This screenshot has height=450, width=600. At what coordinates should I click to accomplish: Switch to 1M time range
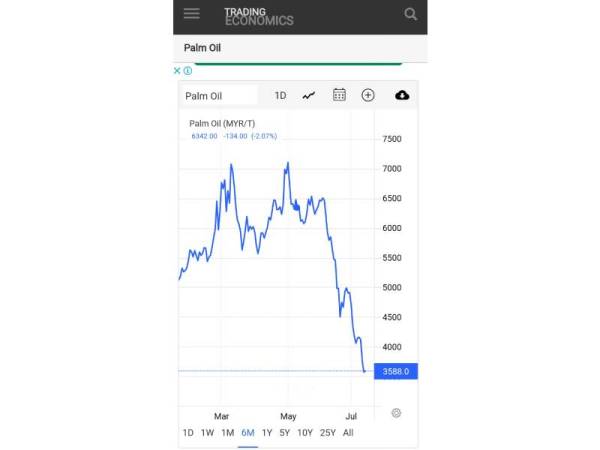pyautogui.click(x=228, y=433)
